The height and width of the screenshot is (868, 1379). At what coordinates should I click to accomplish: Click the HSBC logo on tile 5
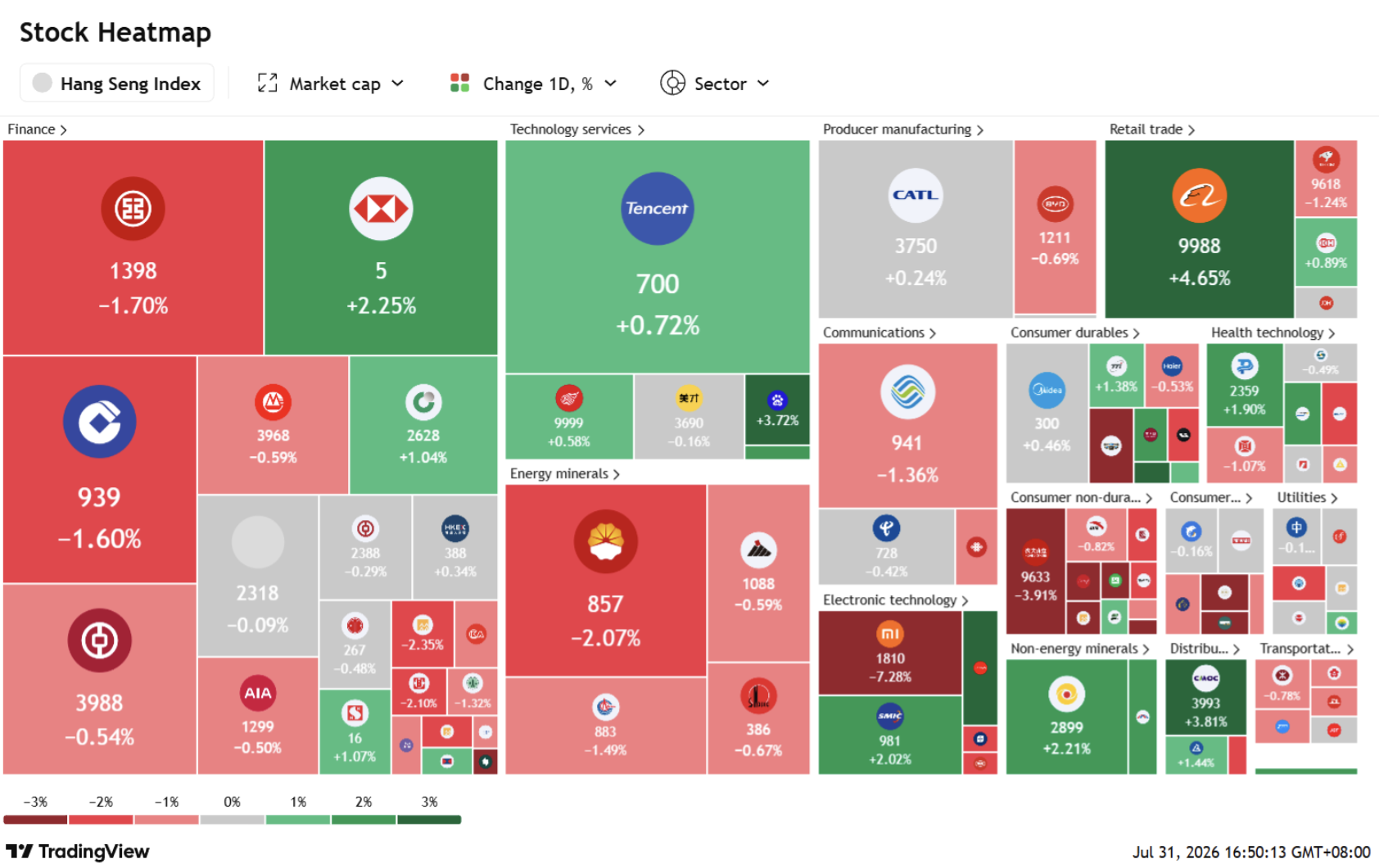tap(381, 209)
